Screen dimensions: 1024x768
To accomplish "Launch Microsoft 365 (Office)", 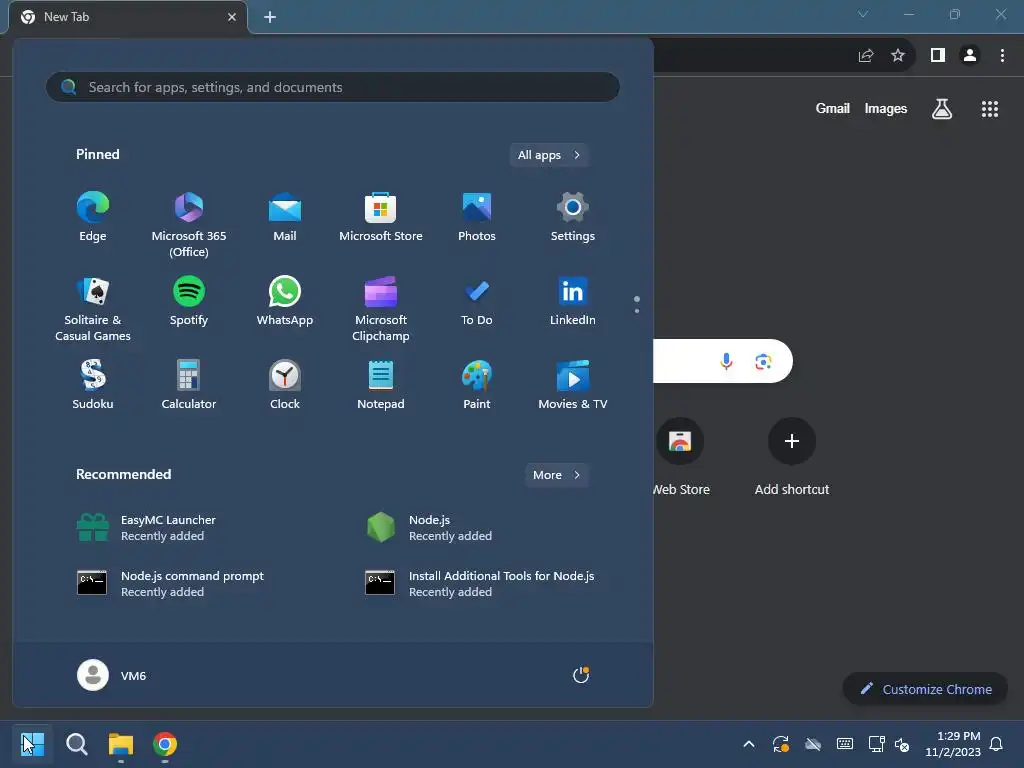I will point(189,224).
